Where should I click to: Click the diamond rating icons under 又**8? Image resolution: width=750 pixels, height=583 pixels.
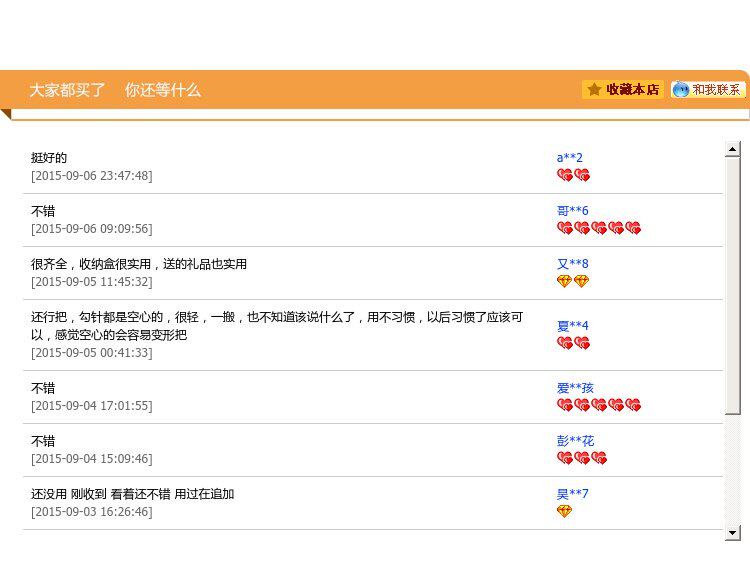coord(573,281)
